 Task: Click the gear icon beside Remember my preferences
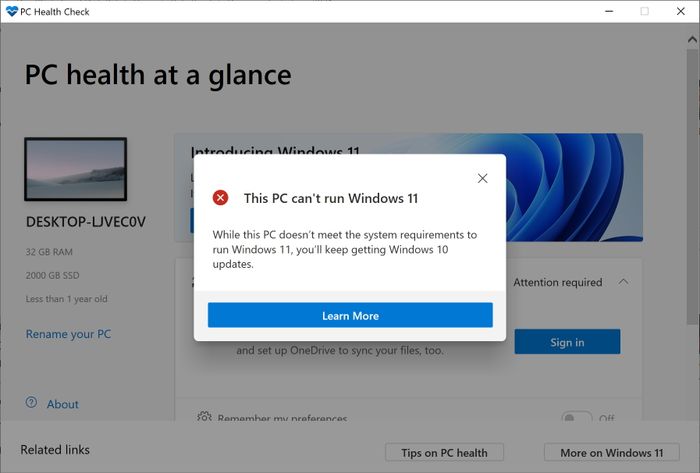pos(204,418)
